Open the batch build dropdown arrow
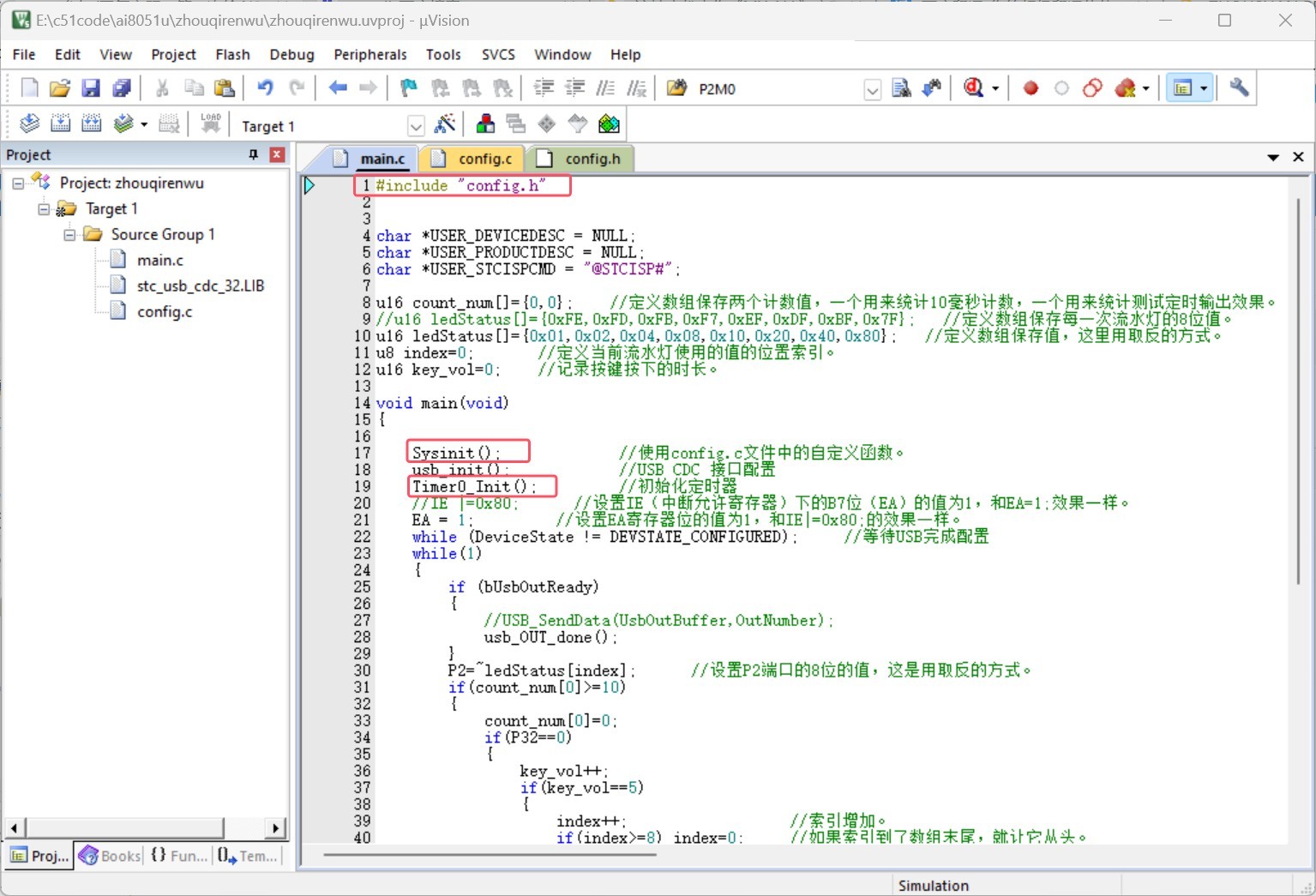1316x896 pixels. [144, 125]
